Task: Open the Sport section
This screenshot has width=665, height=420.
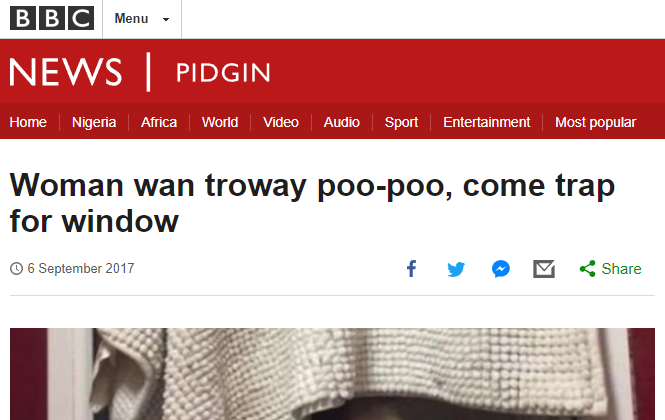Action: click(x=401, y=122)
